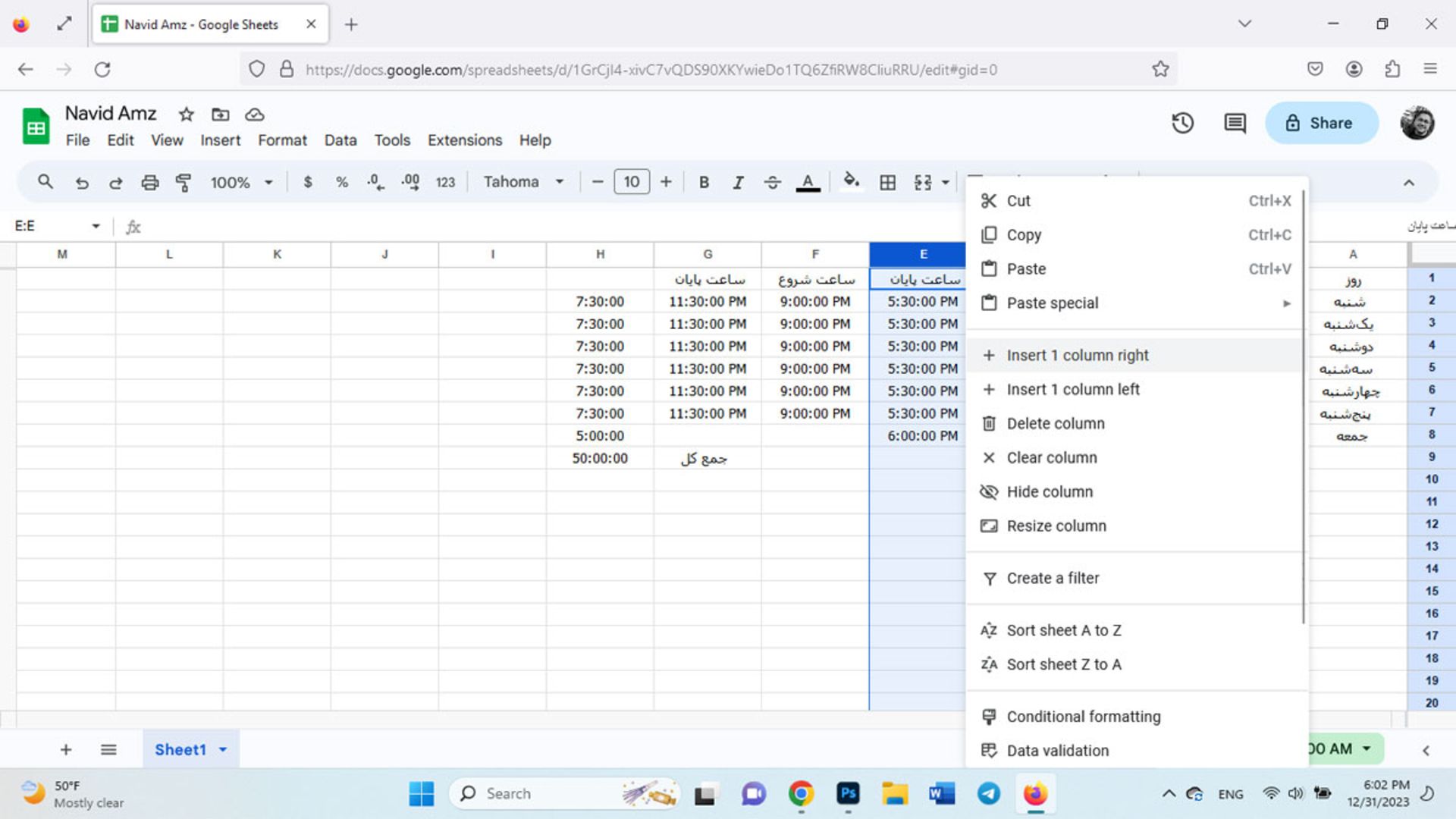Click the Text color icon

(x=808, y=182)
